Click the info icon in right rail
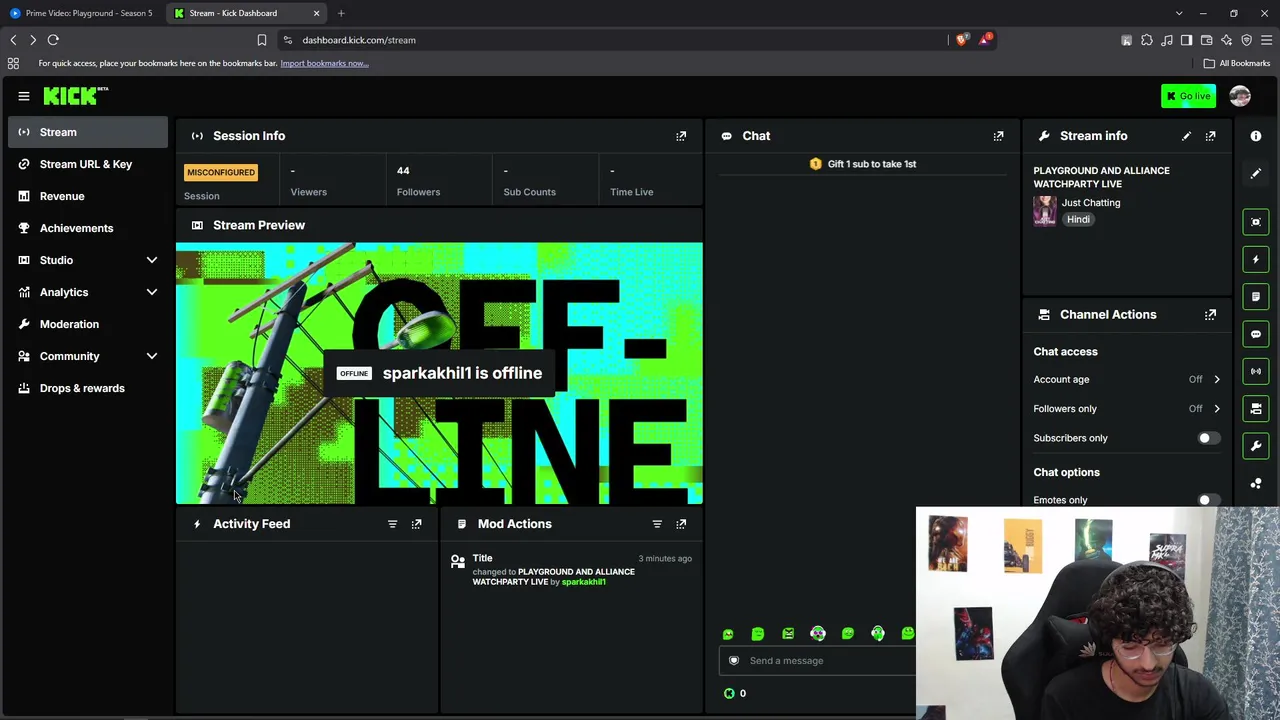 pyautogui.click(x=1256, y=136)
